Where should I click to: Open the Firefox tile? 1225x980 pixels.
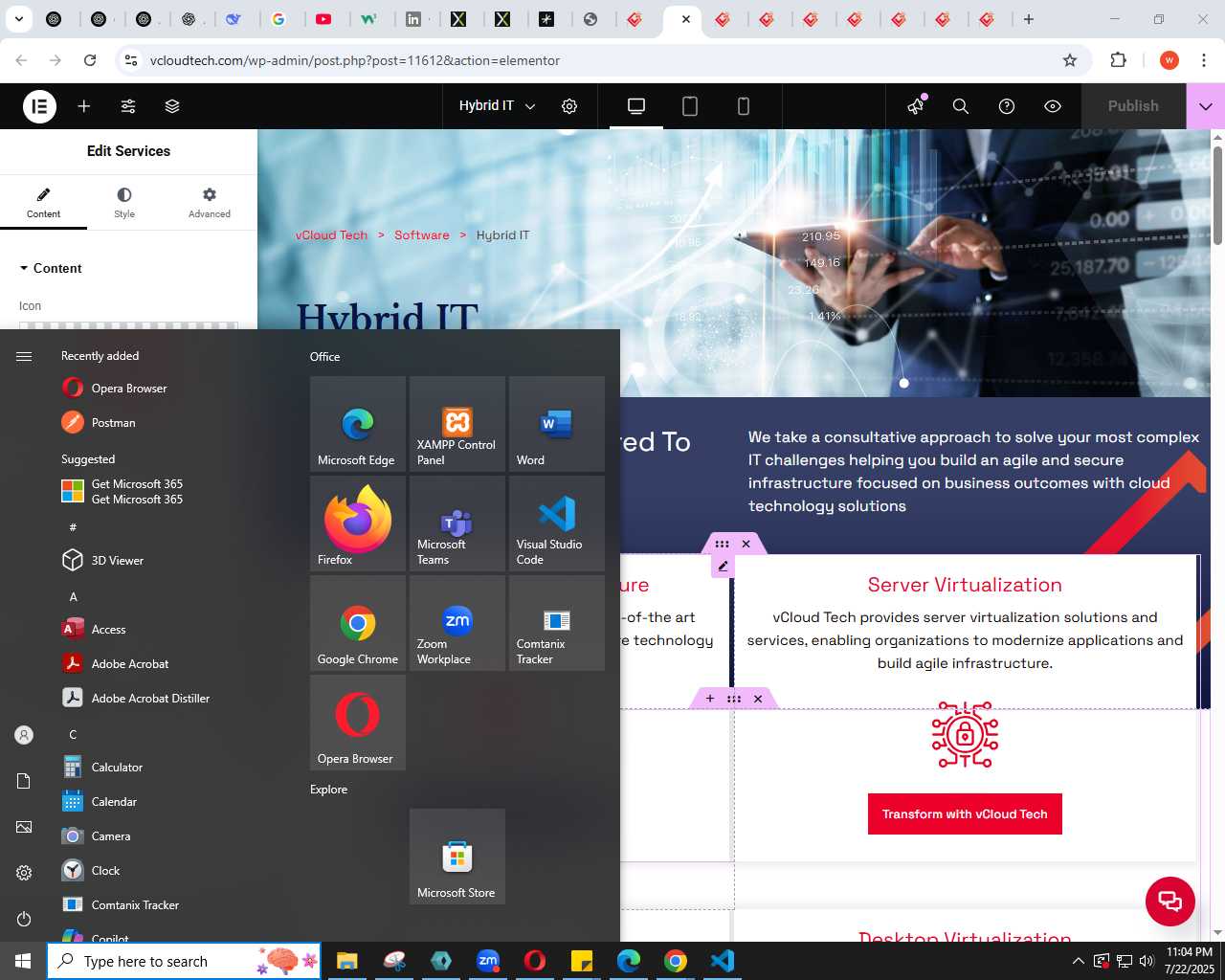click(358, 523)
